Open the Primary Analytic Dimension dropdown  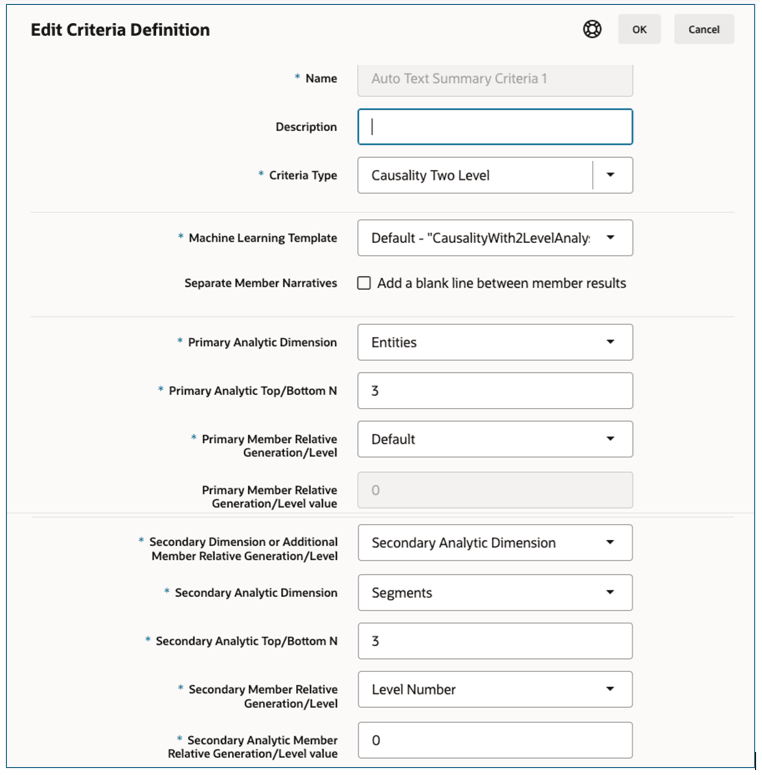(495, 342)
